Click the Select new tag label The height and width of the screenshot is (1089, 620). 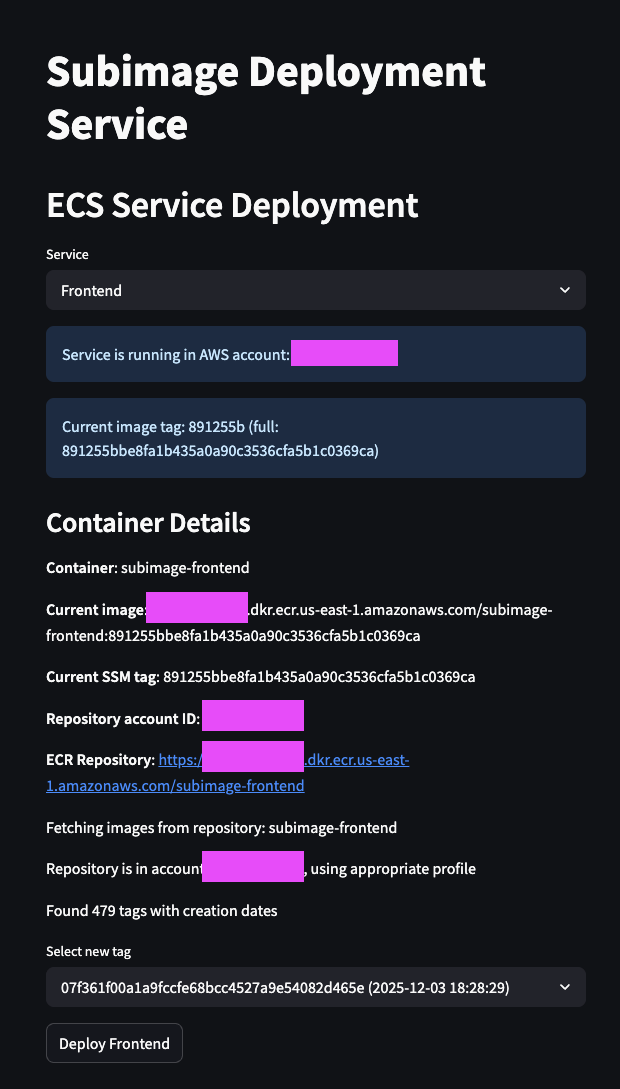point(88,952)
